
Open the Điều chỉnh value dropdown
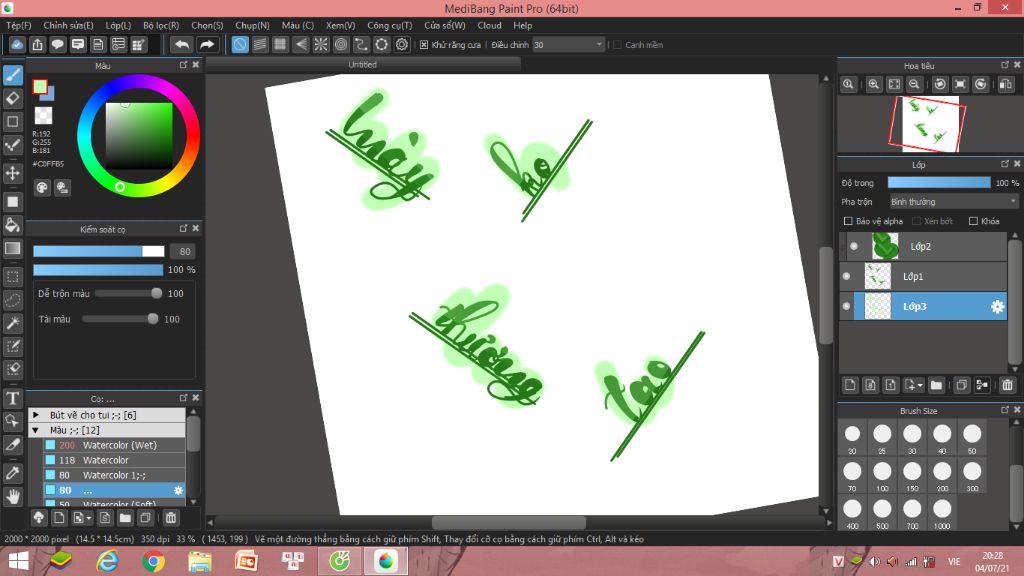(599, 45)
